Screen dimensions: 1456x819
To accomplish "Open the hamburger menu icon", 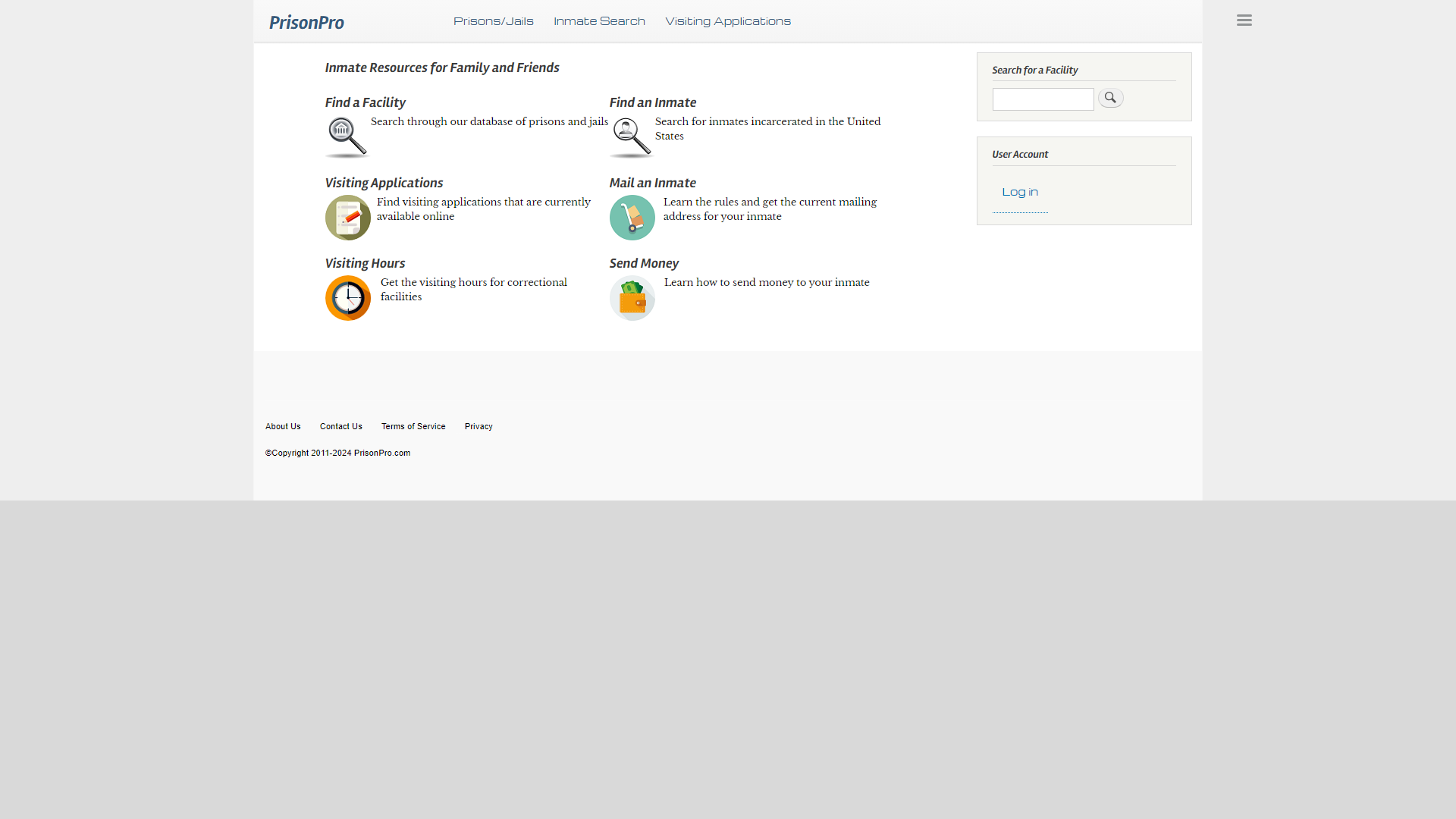I will [1244, 20].
